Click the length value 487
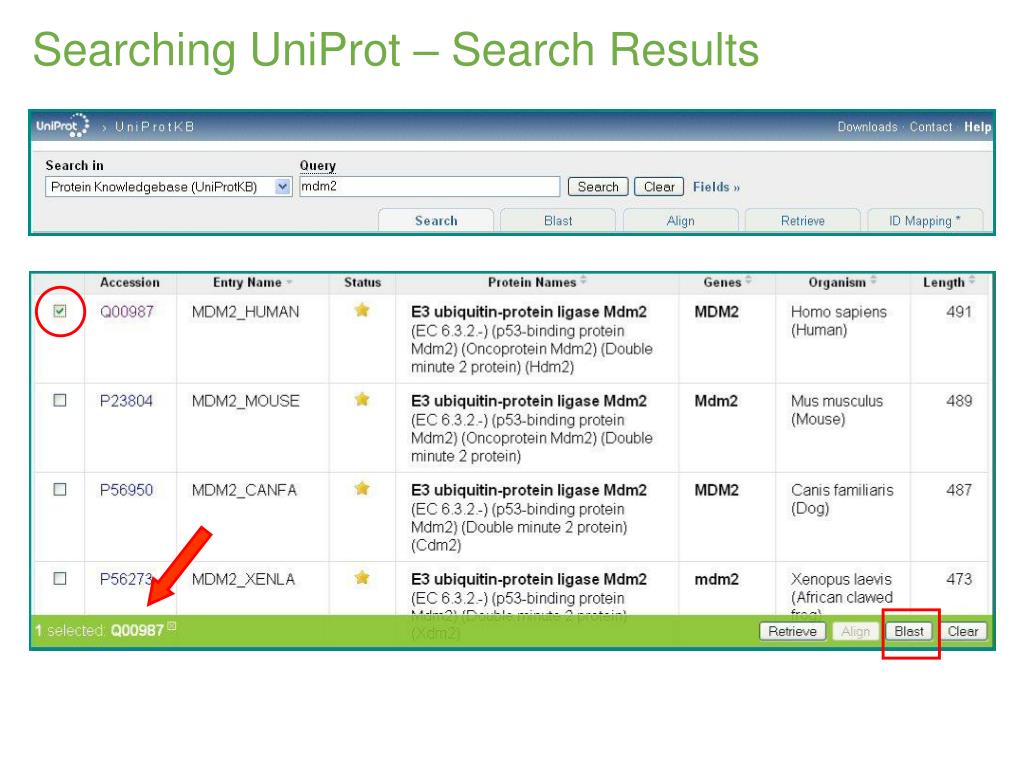1024x768 pixels. [959, 490]
